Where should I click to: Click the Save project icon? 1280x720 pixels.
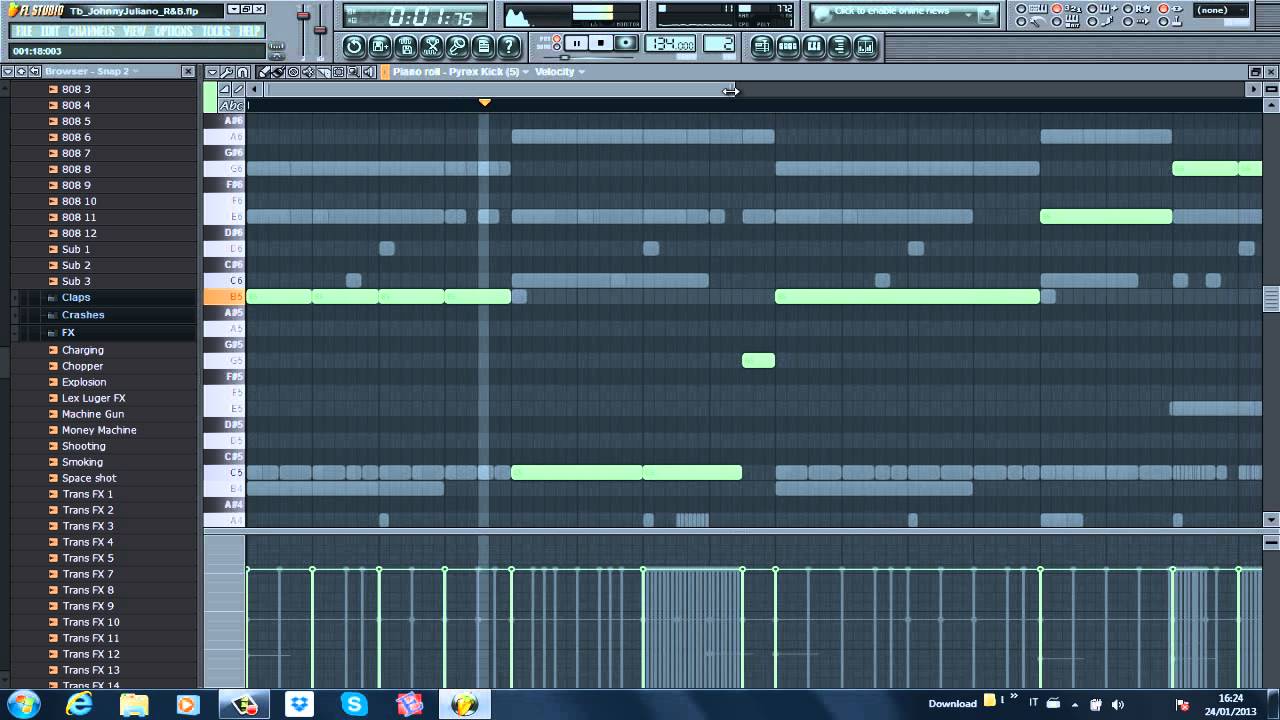[406, 46]
